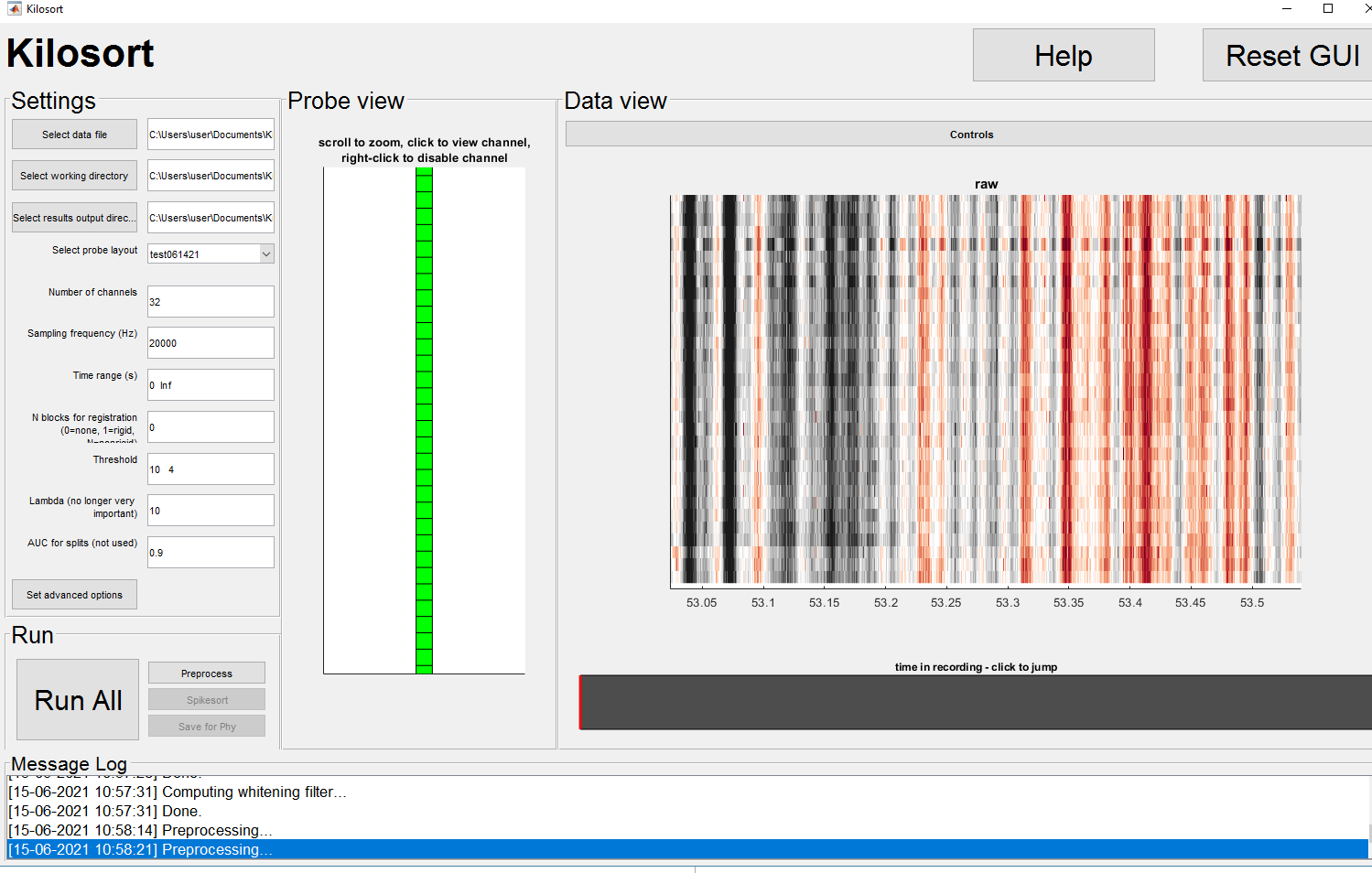Click the Select data file button
The width and height of the screenshot is (1372, 873).
73,134
